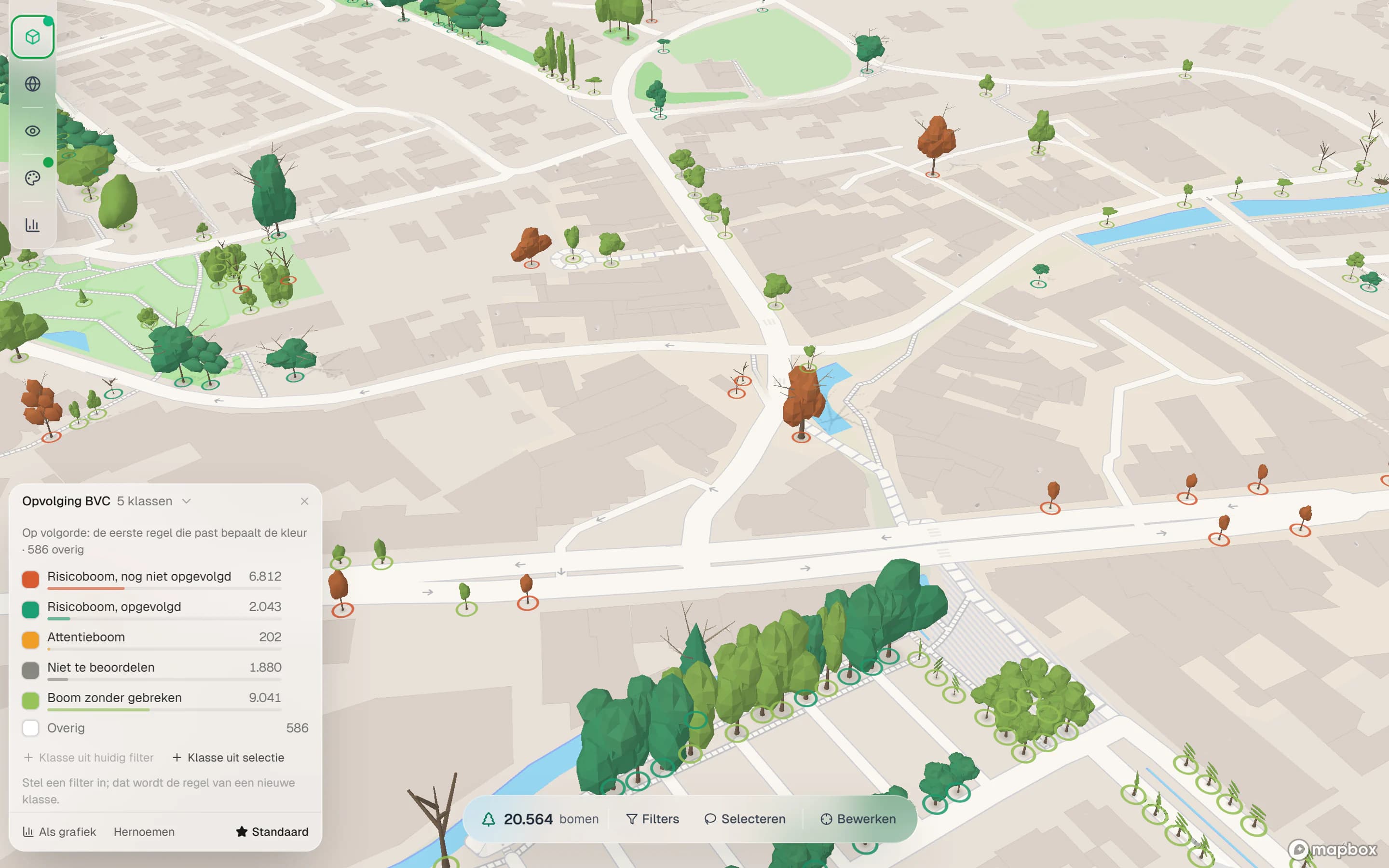Select 'Risicoboom, nog niet opgevolgd' class row
Viewport: 1389px width, 868px height.
coord(165,579)
